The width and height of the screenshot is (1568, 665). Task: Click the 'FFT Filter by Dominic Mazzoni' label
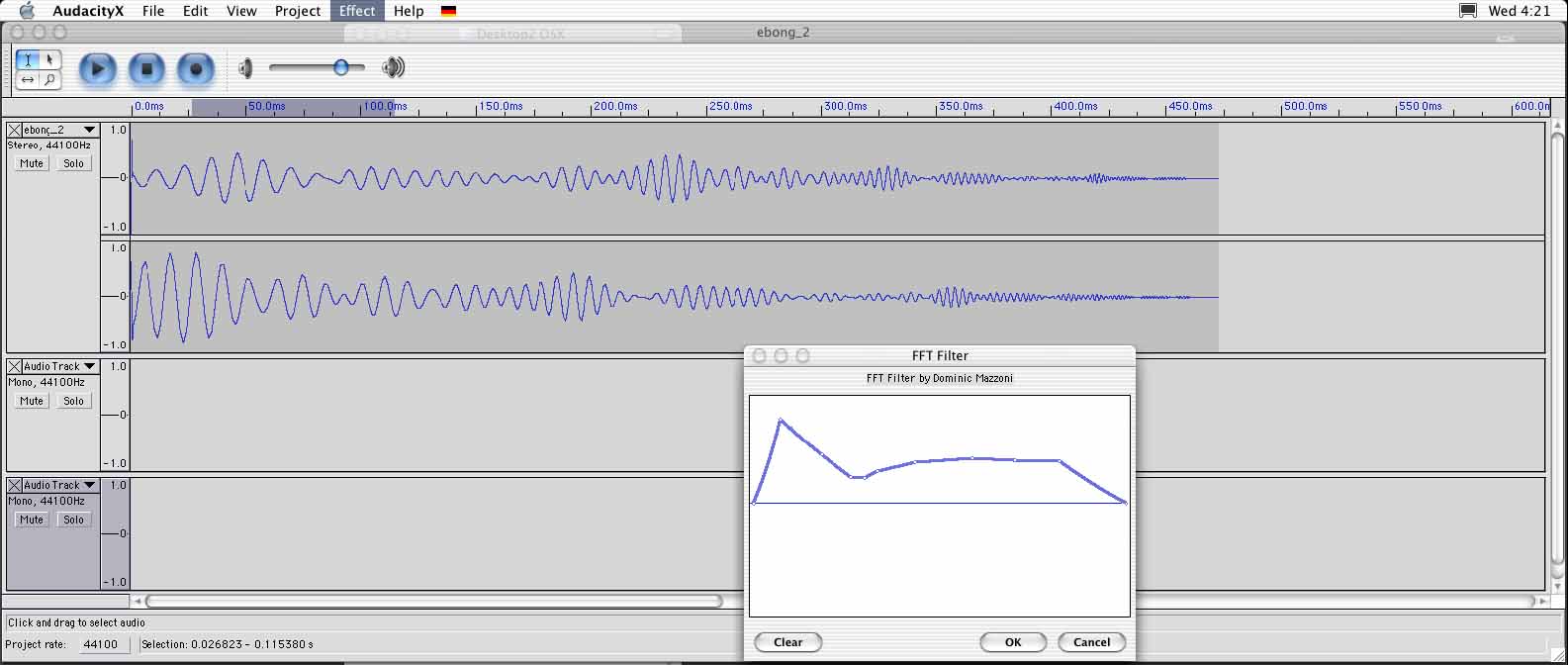(940, 378)
